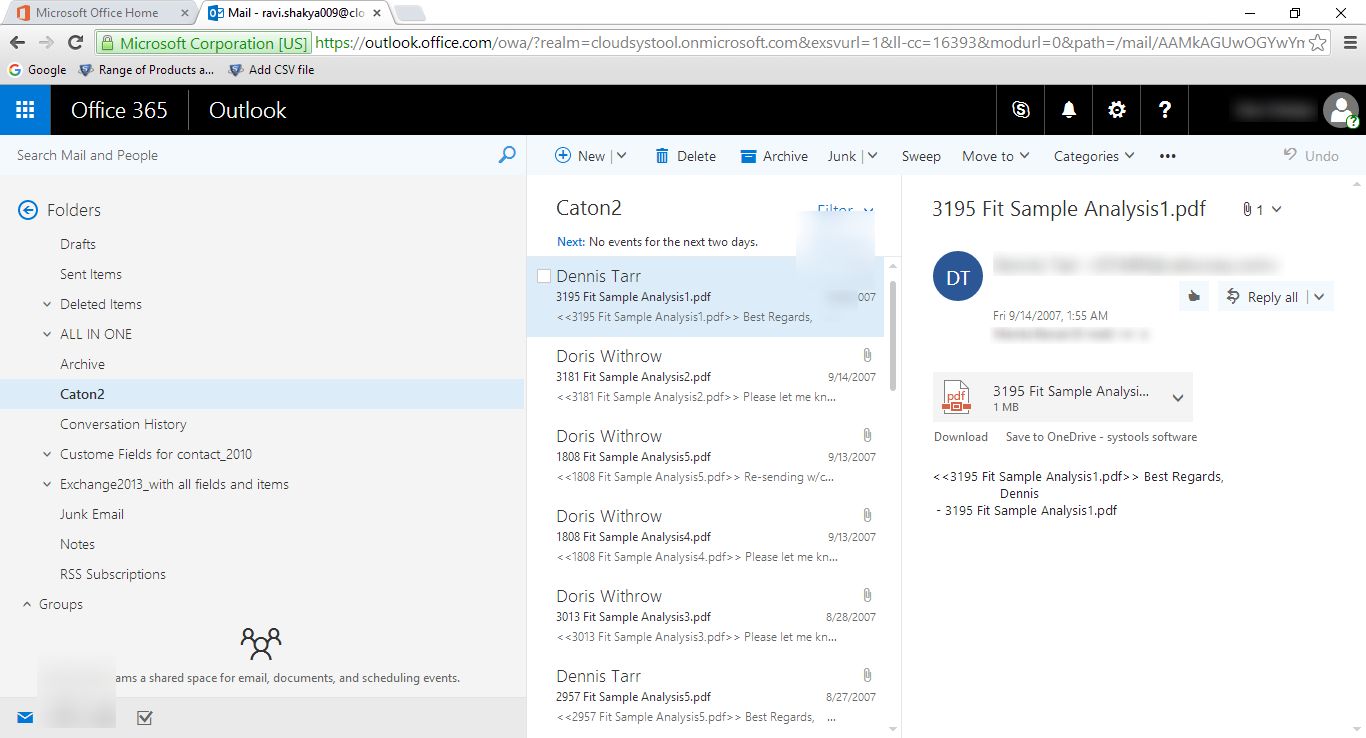Collapse Exchange2013_with all fields folder
Viewport: 1366px width, 738px height.
point(47,484)
